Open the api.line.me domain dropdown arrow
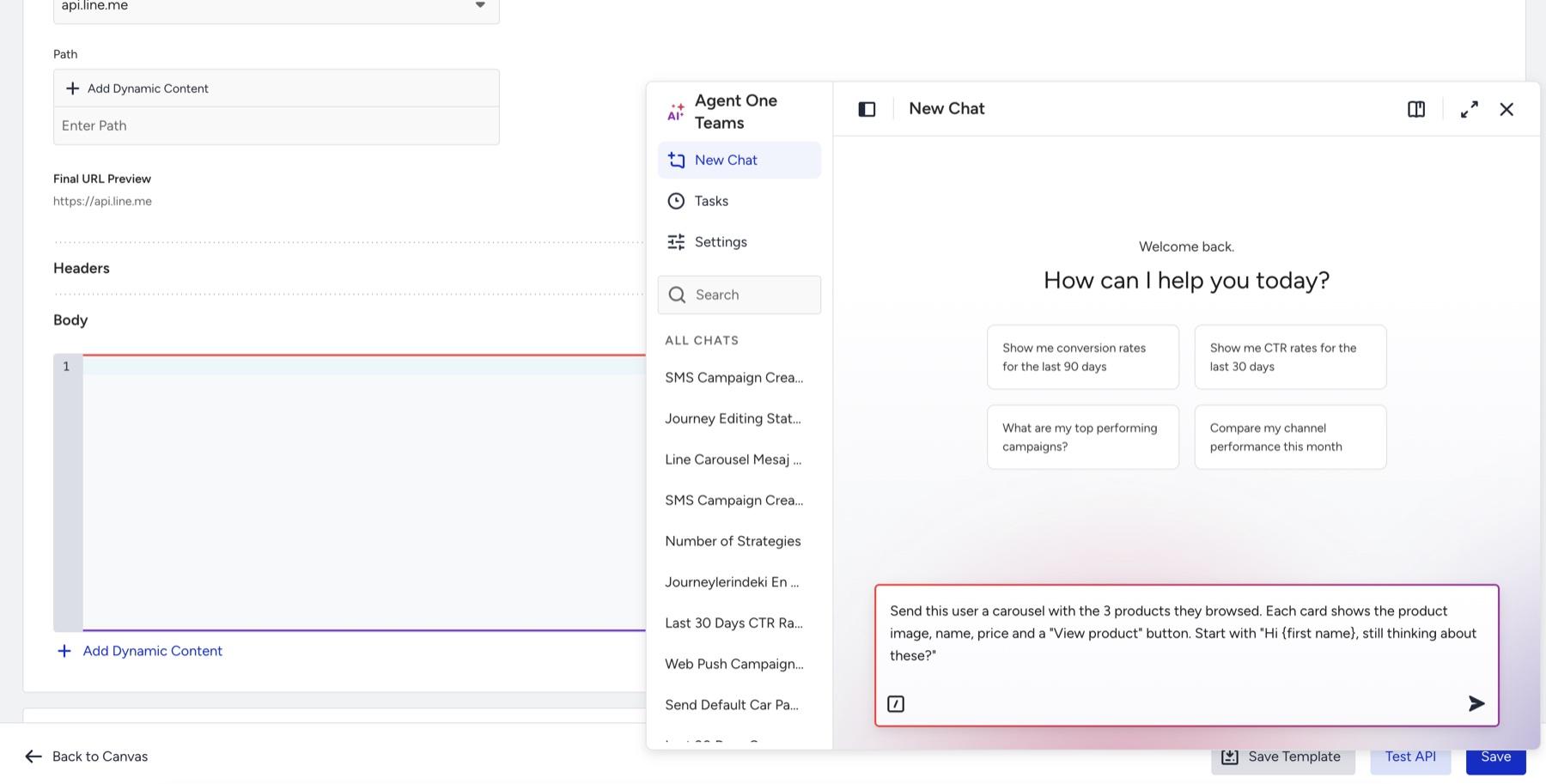Screen dimensions: 1546x784 tap(480, 5)
